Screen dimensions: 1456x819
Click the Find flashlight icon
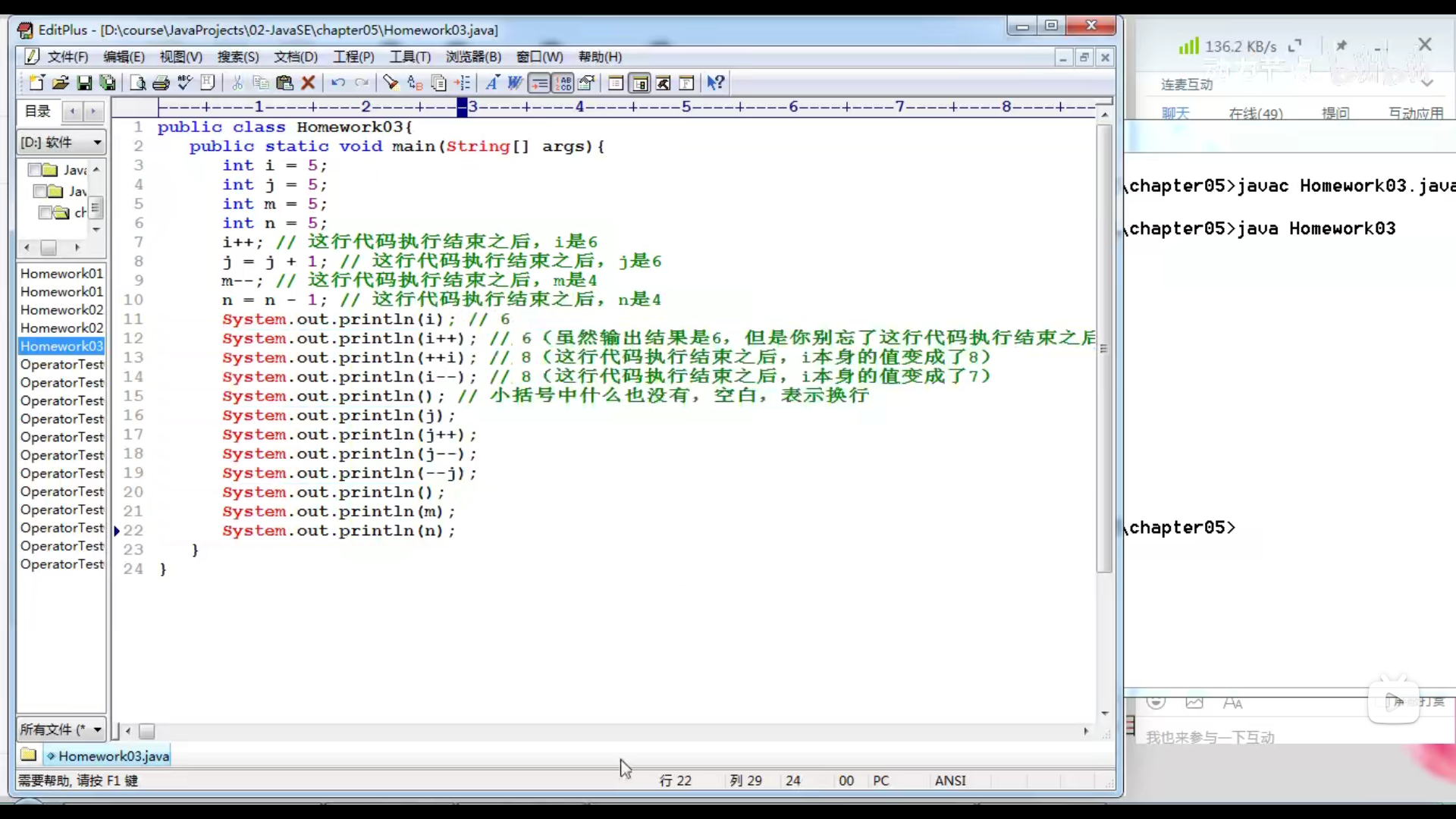point(391,83)
